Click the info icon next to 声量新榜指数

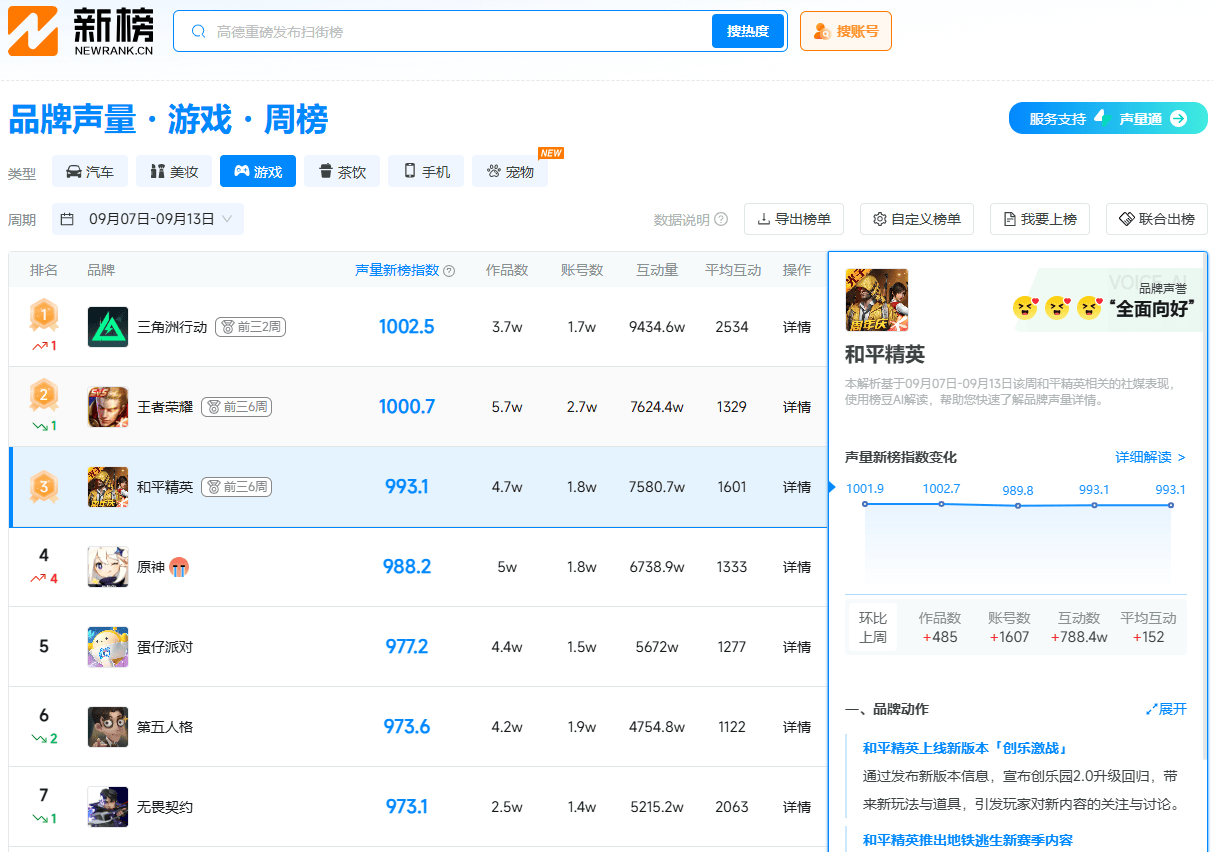tap(447, 270)
